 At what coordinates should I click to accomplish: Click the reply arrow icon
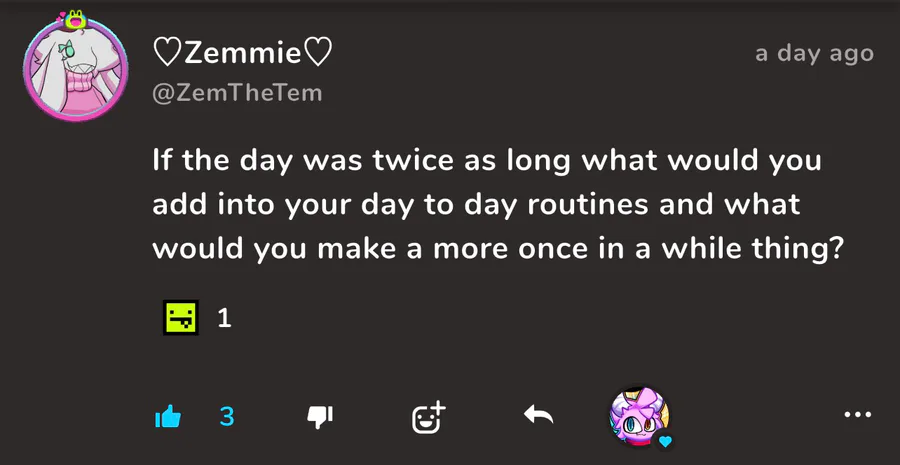pos(538,415)
